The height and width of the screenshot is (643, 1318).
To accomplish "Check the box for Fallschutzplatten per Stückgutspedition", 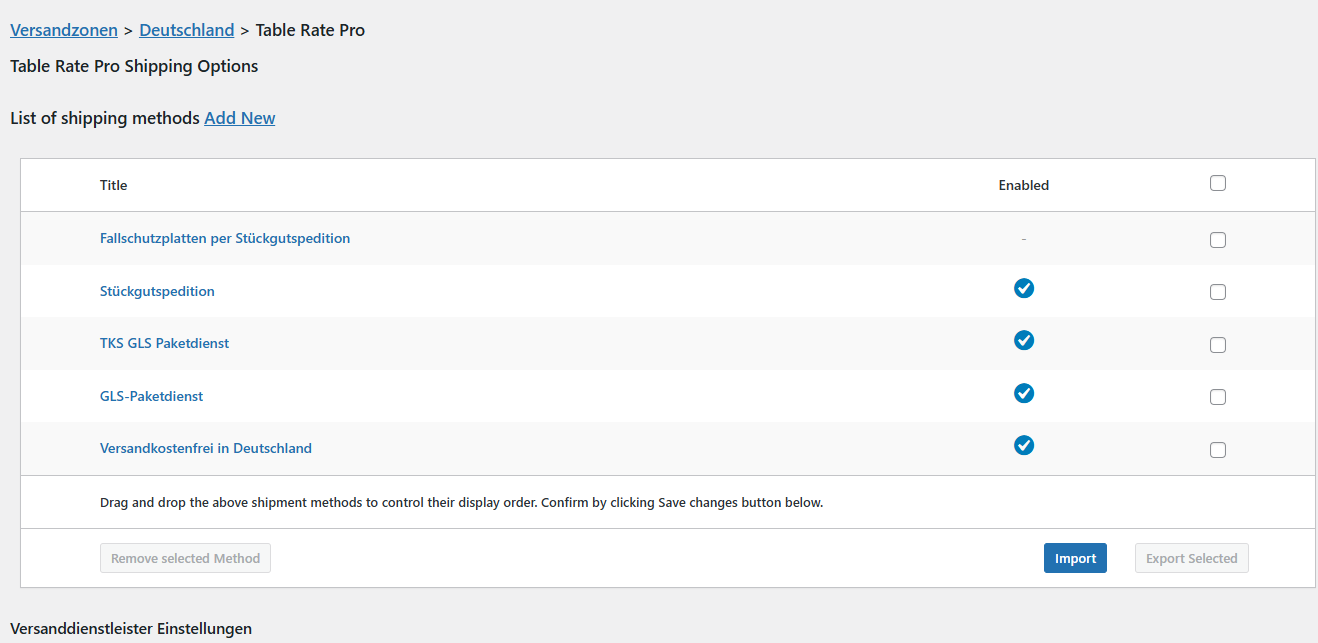I will tap(1217, 240).
